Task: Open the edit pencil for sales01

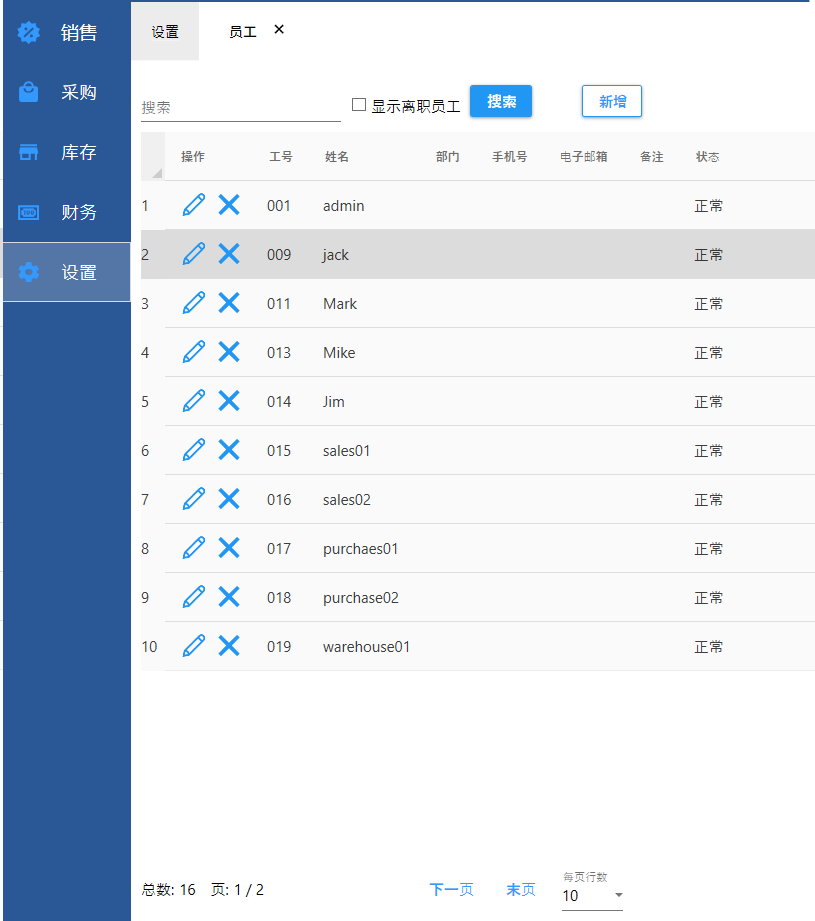Action: coord(194,450)
